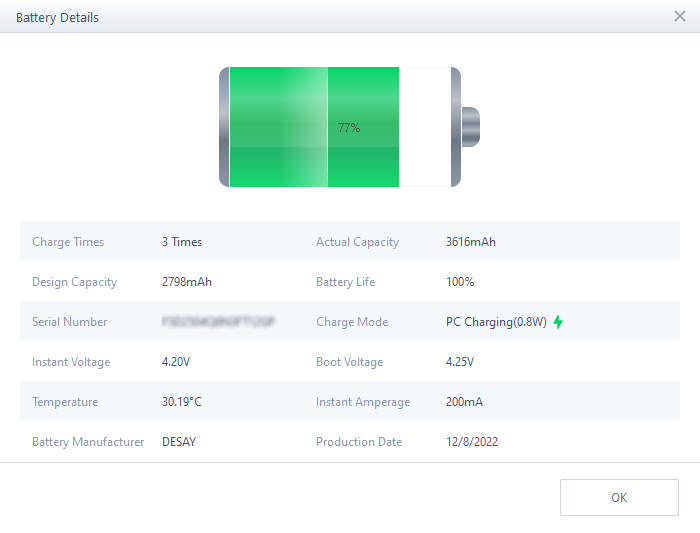Click the Design Capacity value 2798mAh

point(187,282)
